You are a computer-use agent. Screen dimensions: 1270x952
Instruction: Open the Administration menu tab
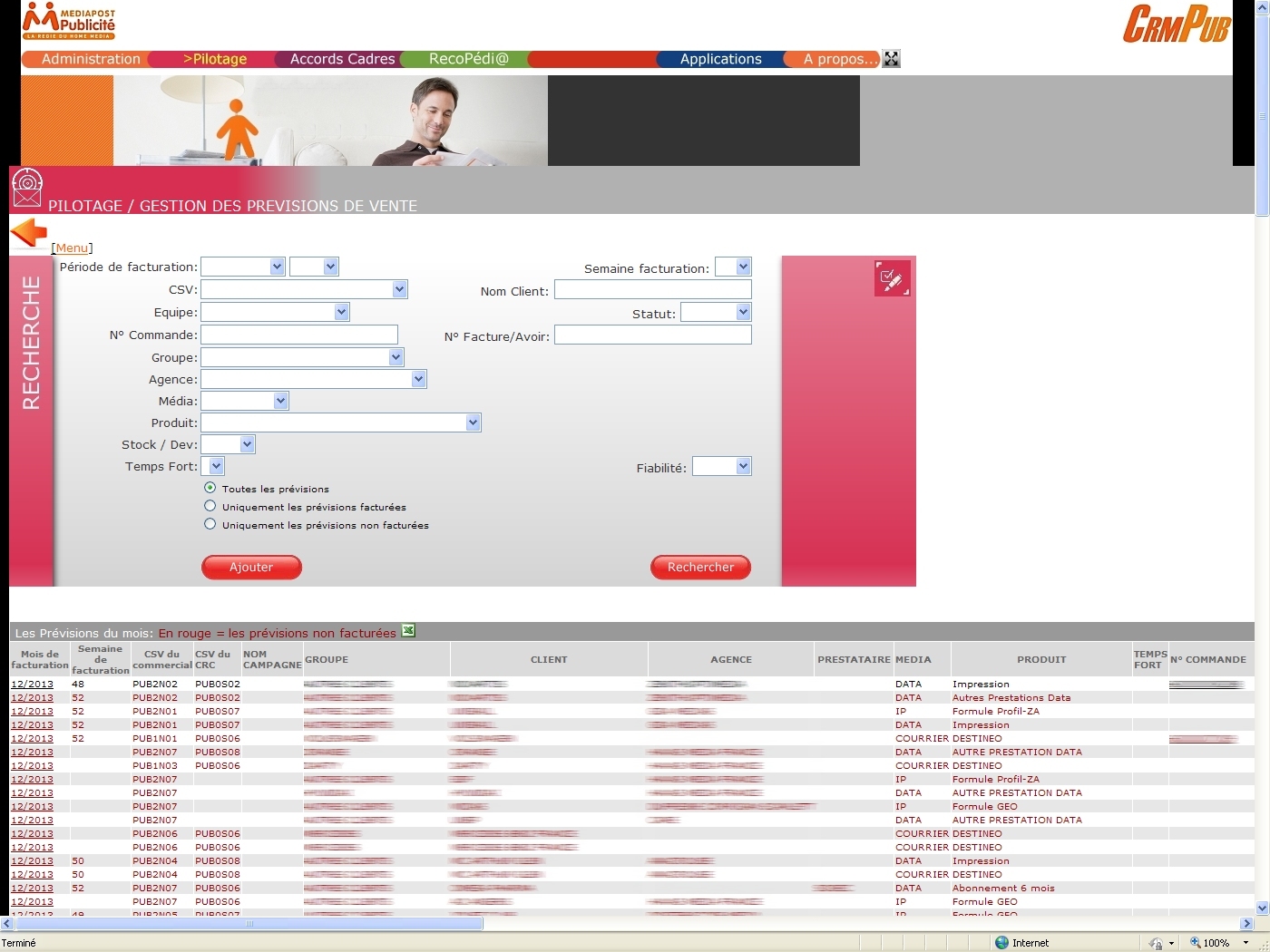point(91,59)
